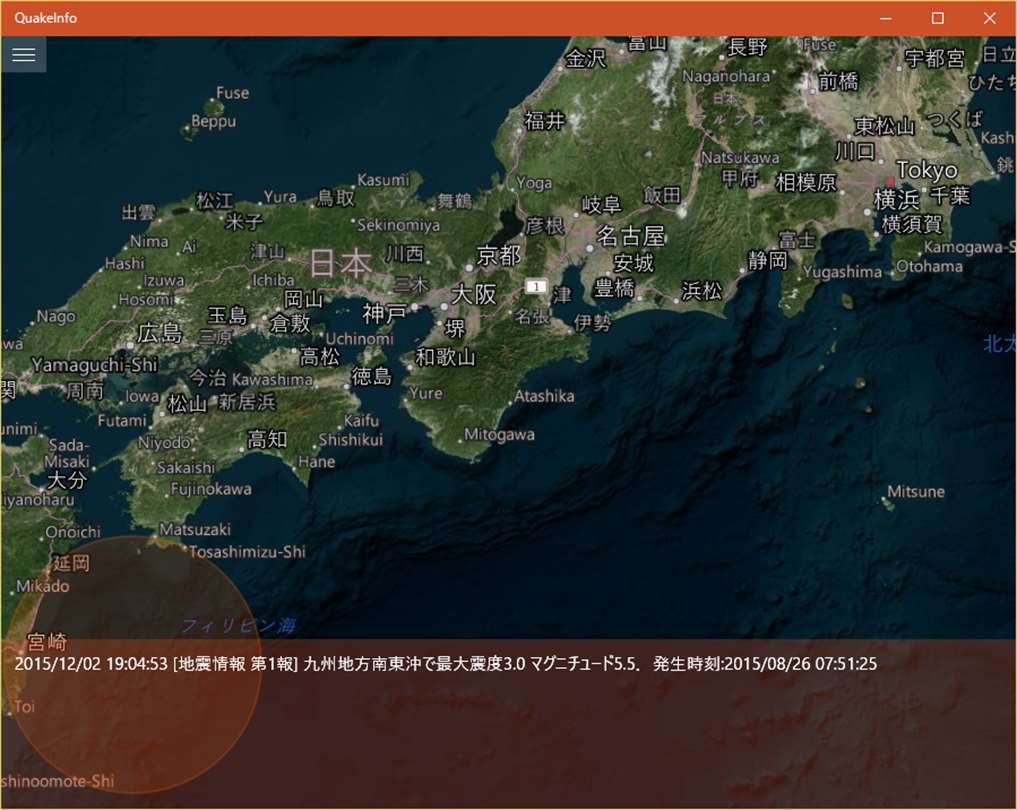Click the 名古屋 city label

pyautogui.click(x=631, y=235)
